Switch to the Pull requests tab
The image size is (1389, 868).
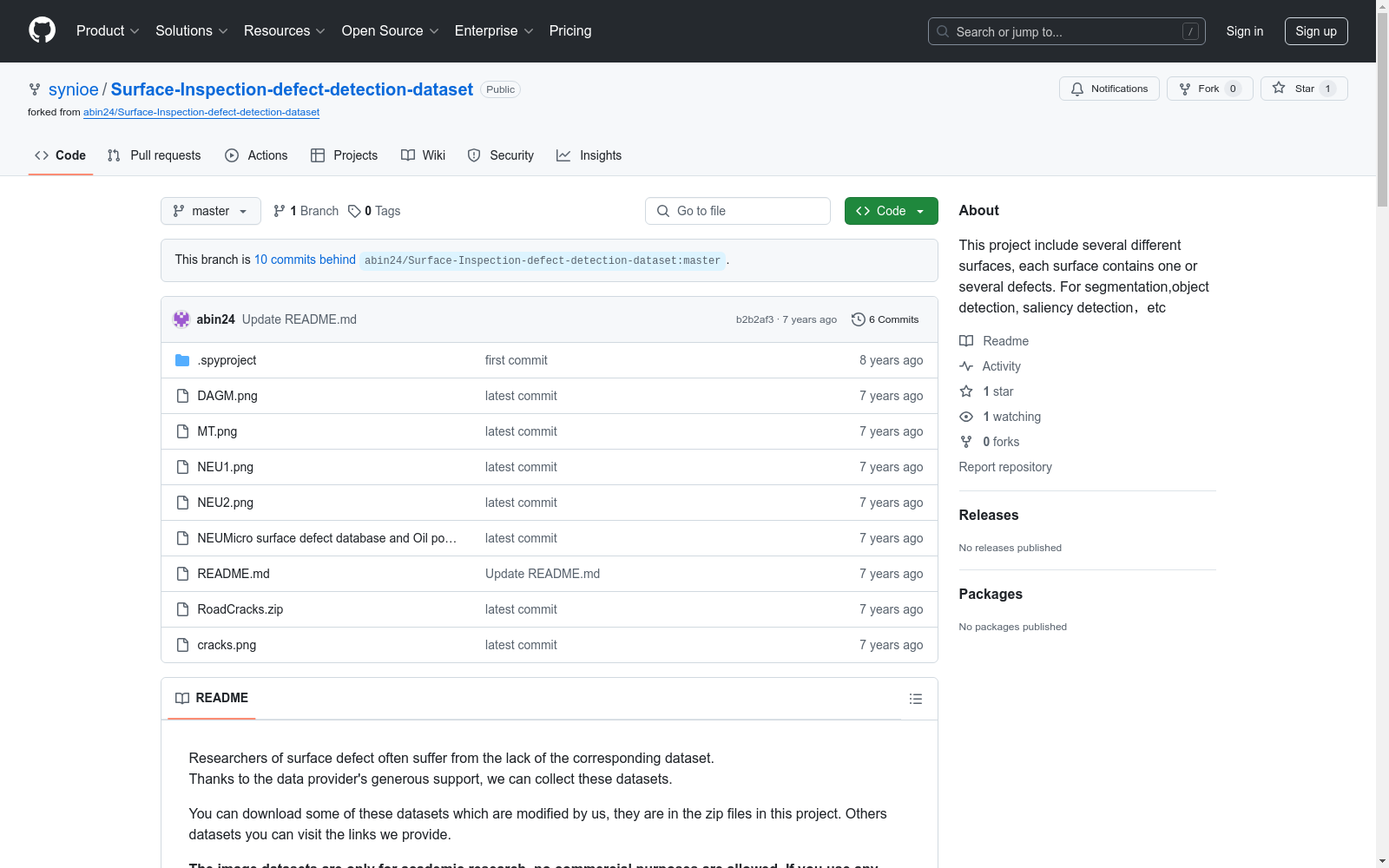154,155
